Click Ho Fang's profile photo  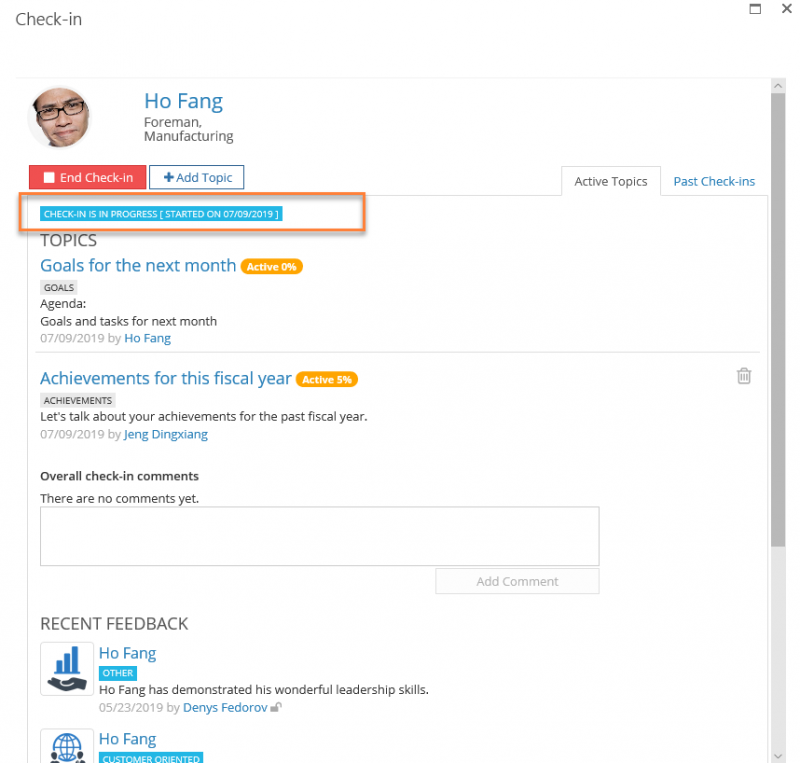pyautogui.click(x=58, y=116)
